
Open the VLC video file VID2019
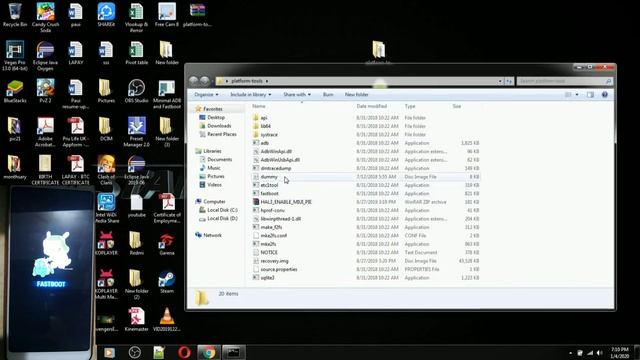coord(167,319)
